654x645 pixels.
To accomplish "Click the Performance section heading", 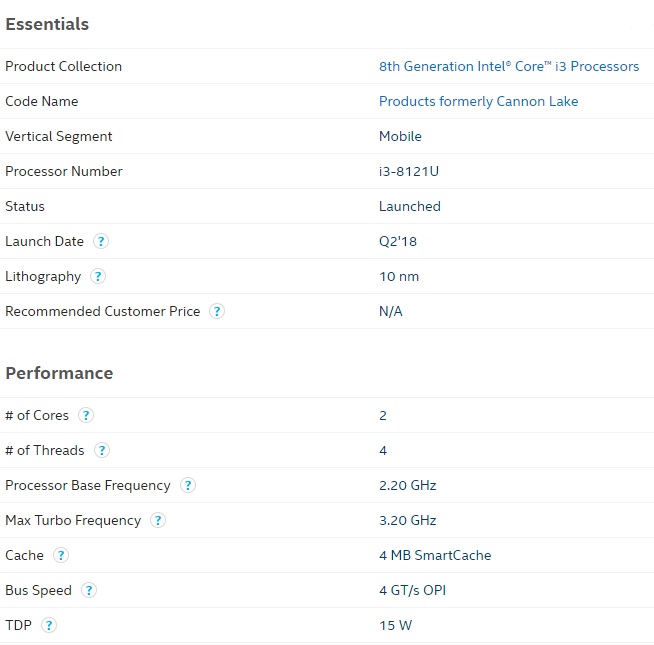I will pyautogui.click(x=59, y=373).
